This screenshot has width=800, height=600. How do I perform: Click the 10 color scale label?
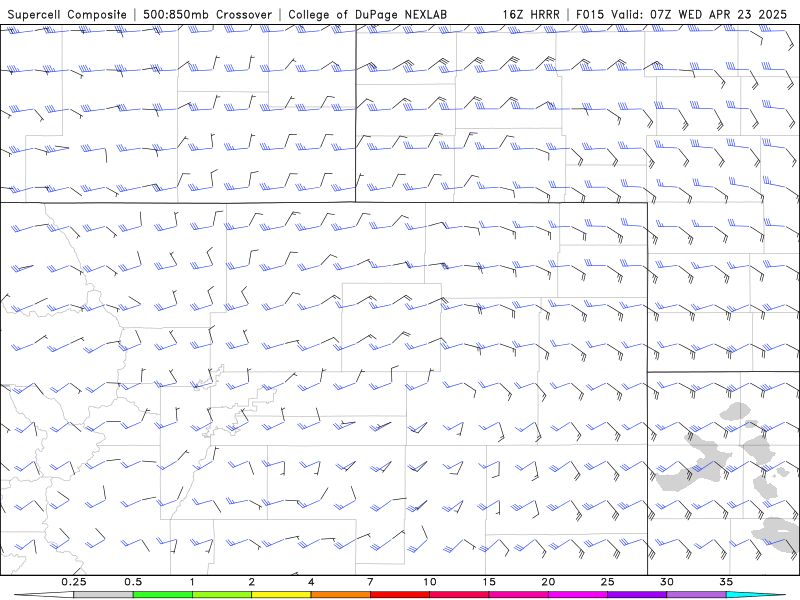(430, 582)
